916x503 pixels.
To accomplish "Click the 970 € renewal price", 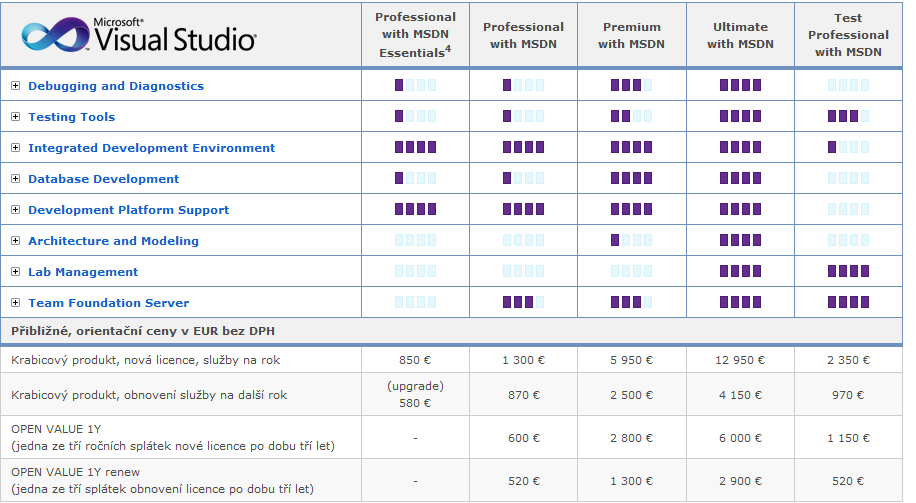I will (x=848, y=396).
